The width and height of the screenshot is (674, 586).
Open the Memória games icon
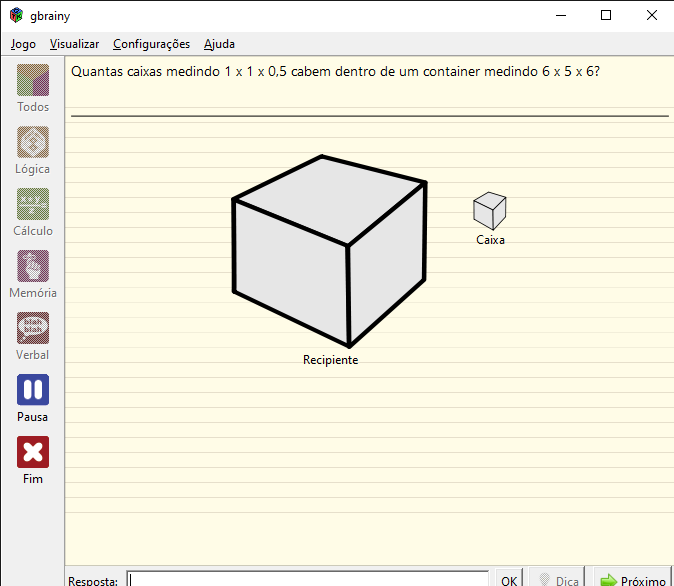point(33,266)
